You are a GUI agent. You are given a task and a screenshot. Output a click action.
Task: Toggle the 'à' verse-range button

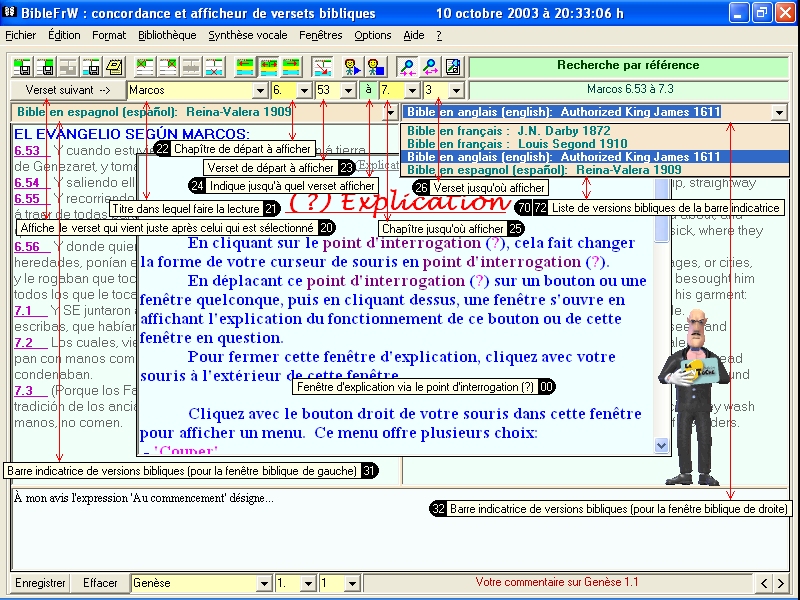pyautogui.click(x=367, y=90)
